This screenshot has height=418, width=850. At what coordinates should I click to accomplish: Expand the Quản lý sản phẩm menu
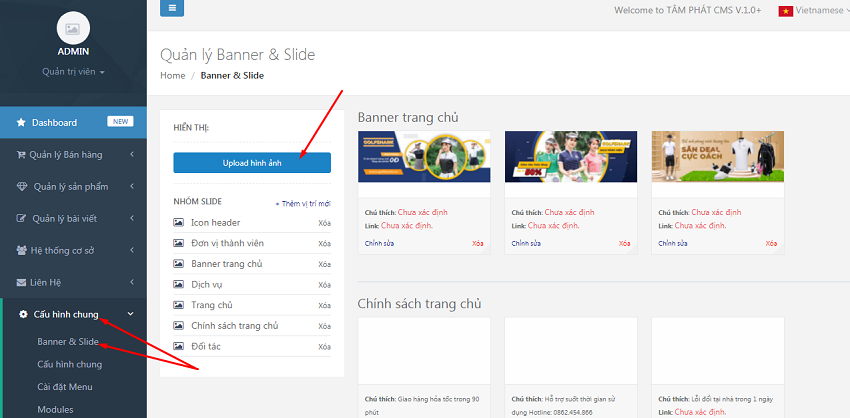(x=73, y=186)
